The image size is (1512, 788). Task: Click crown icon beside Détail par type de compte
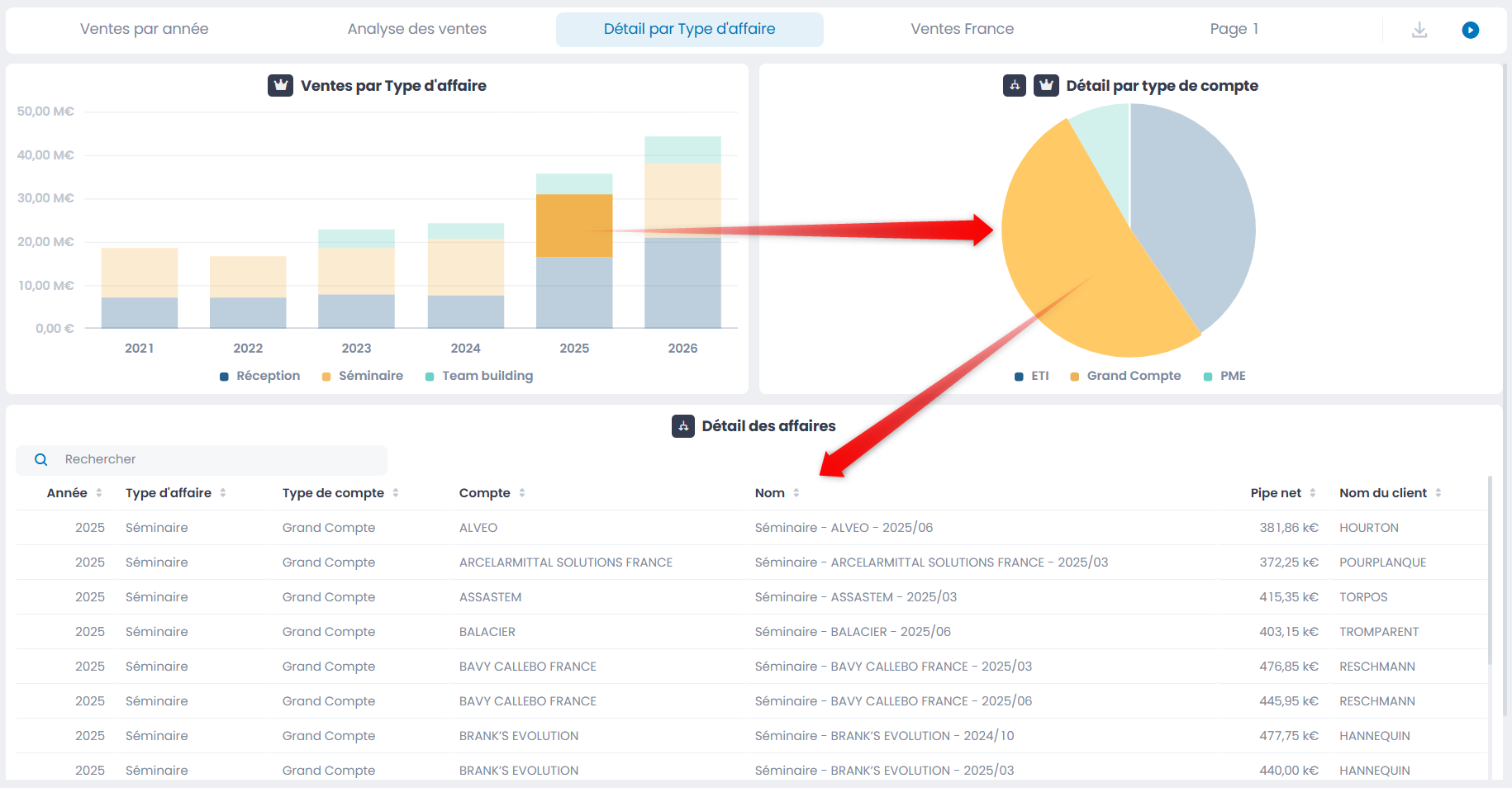[x=1046, y=85]
